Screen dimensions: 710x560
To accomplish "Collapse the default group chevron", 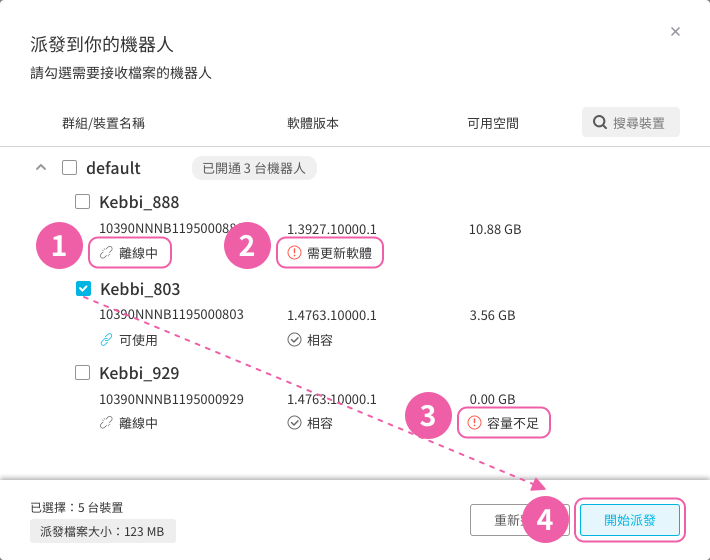I will 41,168.
